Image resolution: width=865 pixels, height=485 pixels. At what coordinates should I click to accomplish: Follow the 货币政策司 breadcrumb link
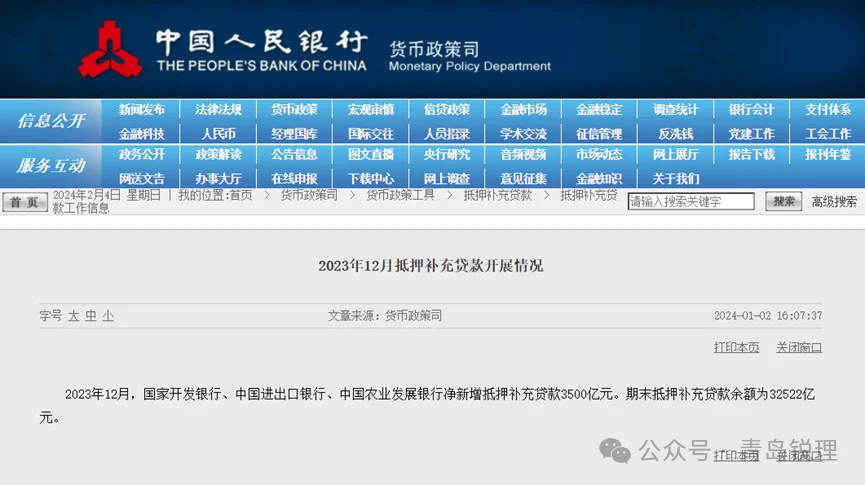[309, 195]
